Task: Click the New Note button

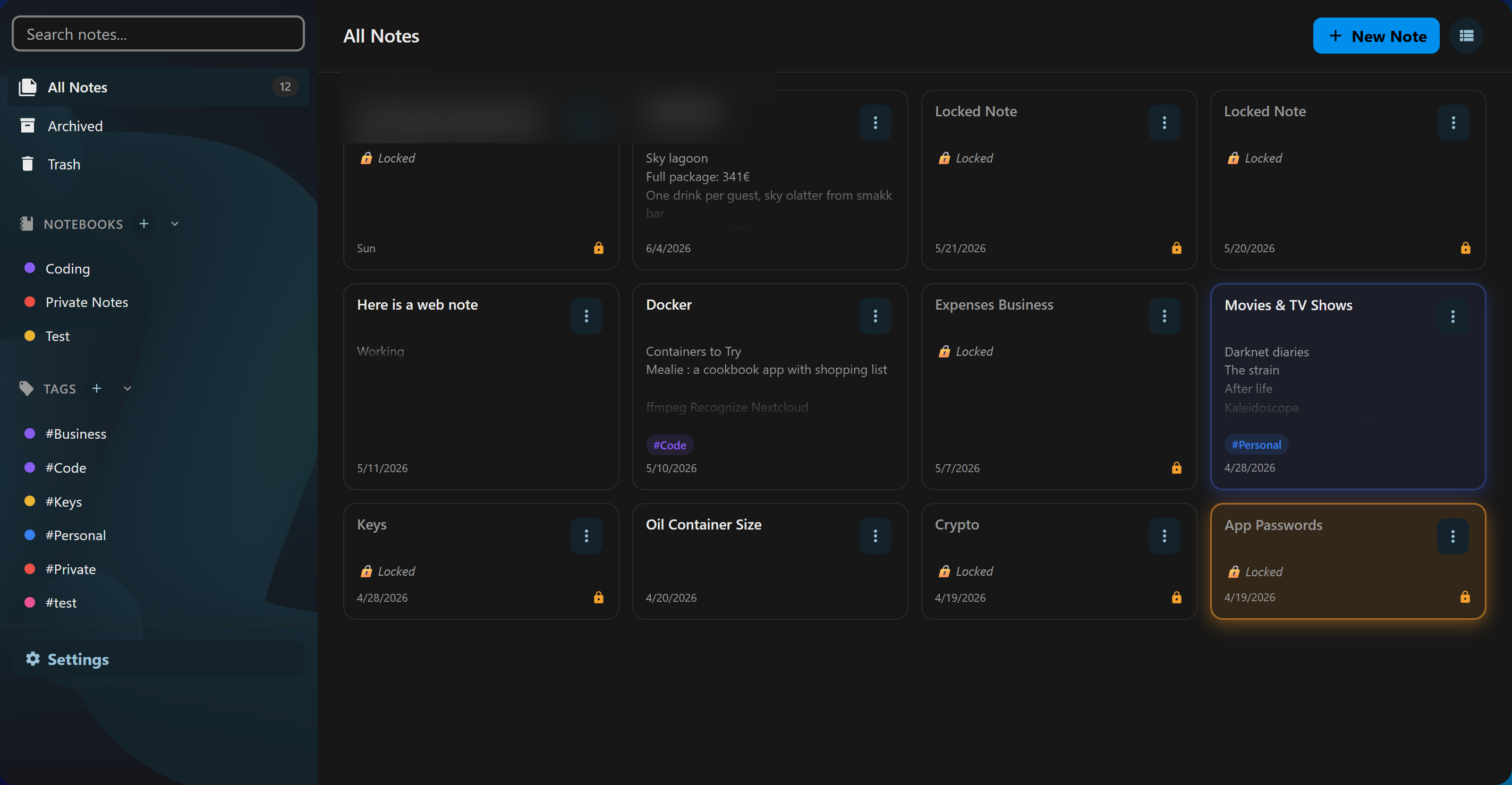Action: point(1376,36)
